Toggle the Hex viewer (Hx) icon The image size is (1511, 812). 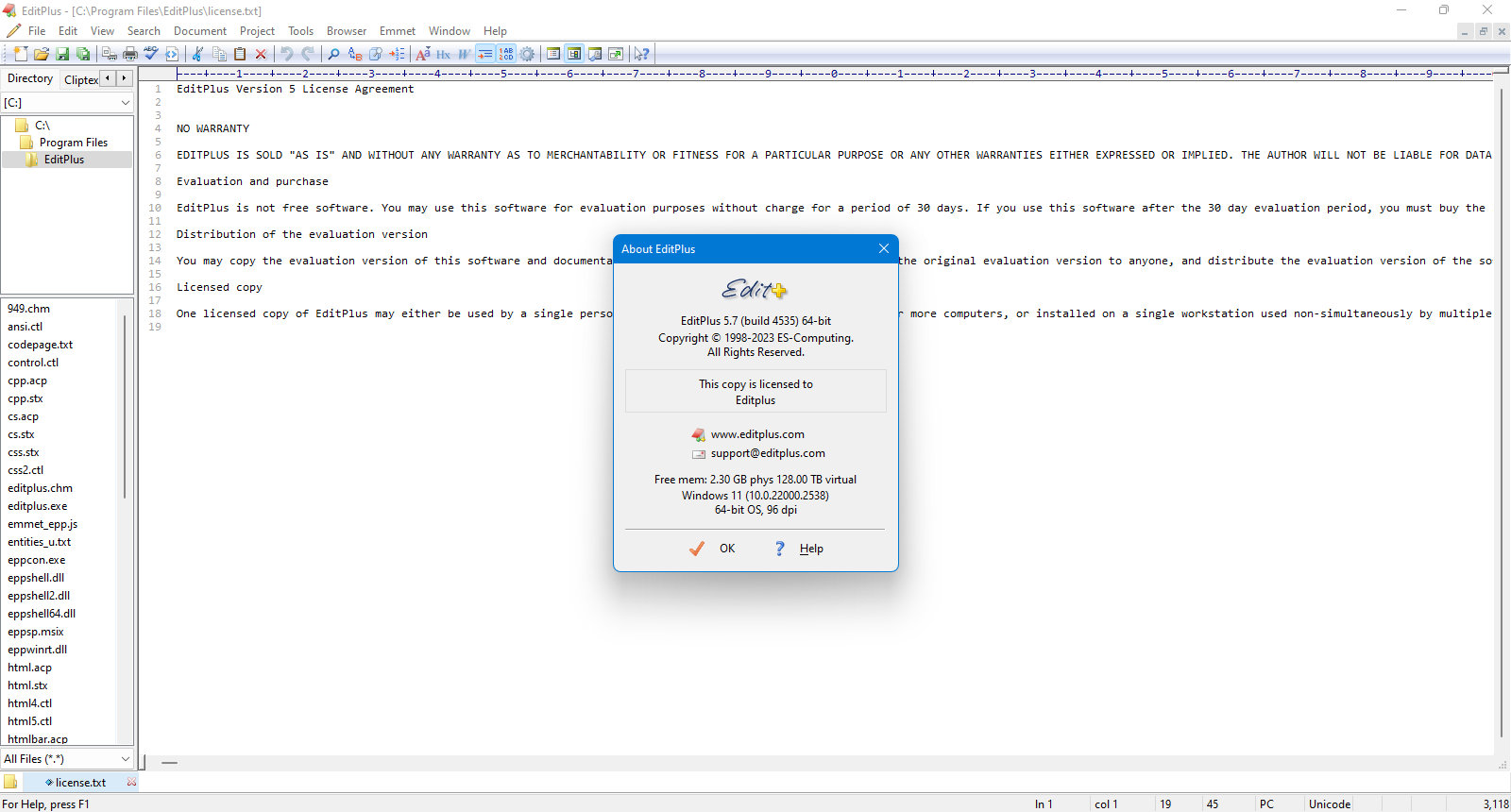click(444, 54)
